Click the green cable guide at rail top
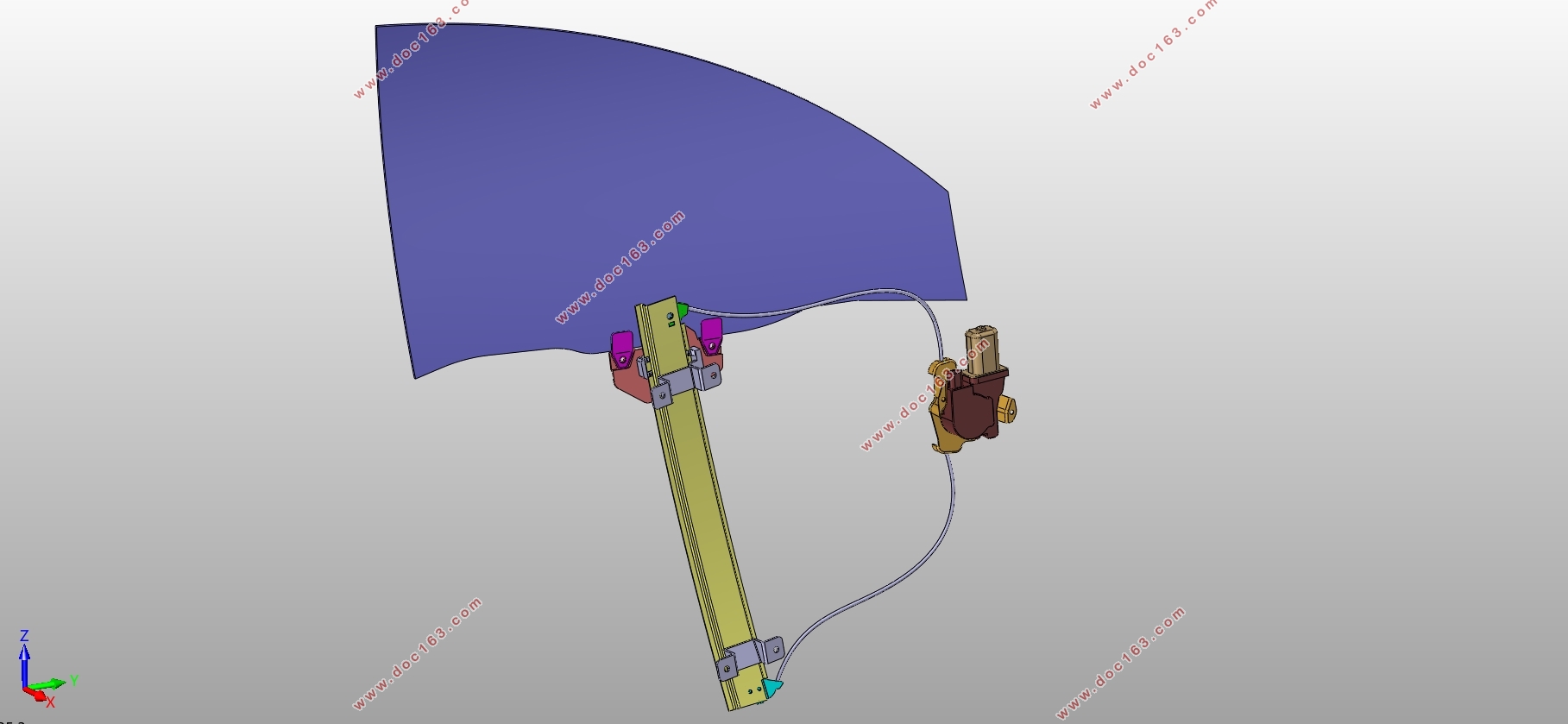The width and height of the screenshot is (1568, 724). point(682,309)
